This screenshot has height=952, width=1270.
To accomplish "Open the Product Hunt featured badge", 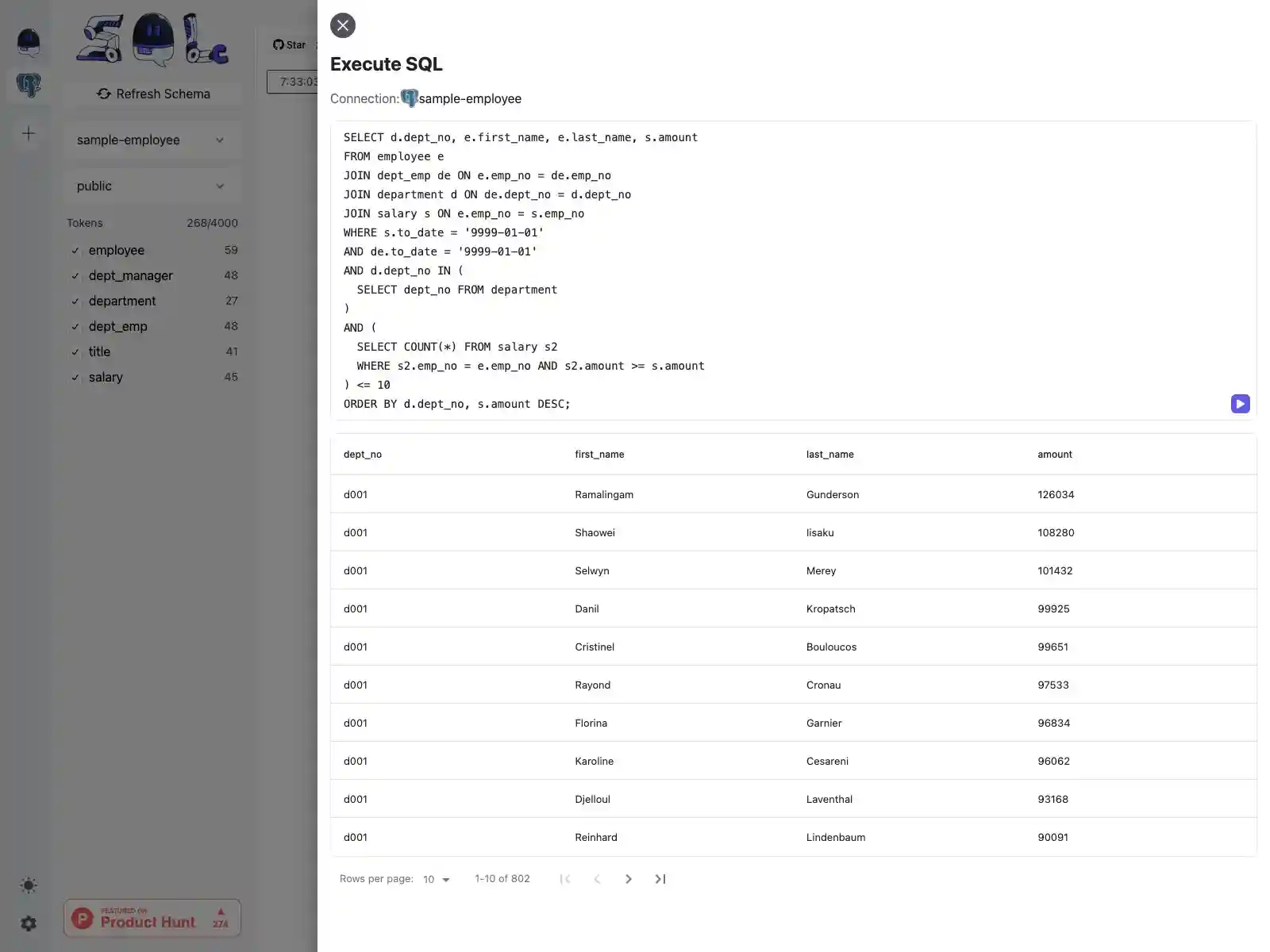I will 152,918.
